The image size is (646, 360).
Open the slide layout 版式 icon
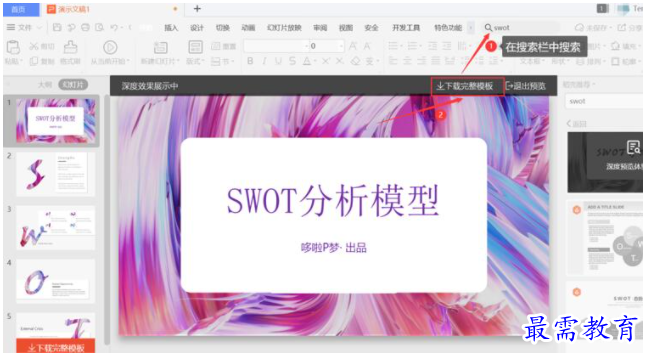click(195, 47)
